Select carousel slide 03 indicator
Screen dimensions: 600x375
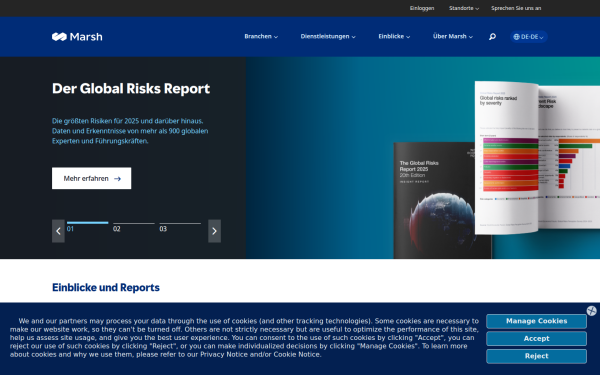click(x=180, y=227)
